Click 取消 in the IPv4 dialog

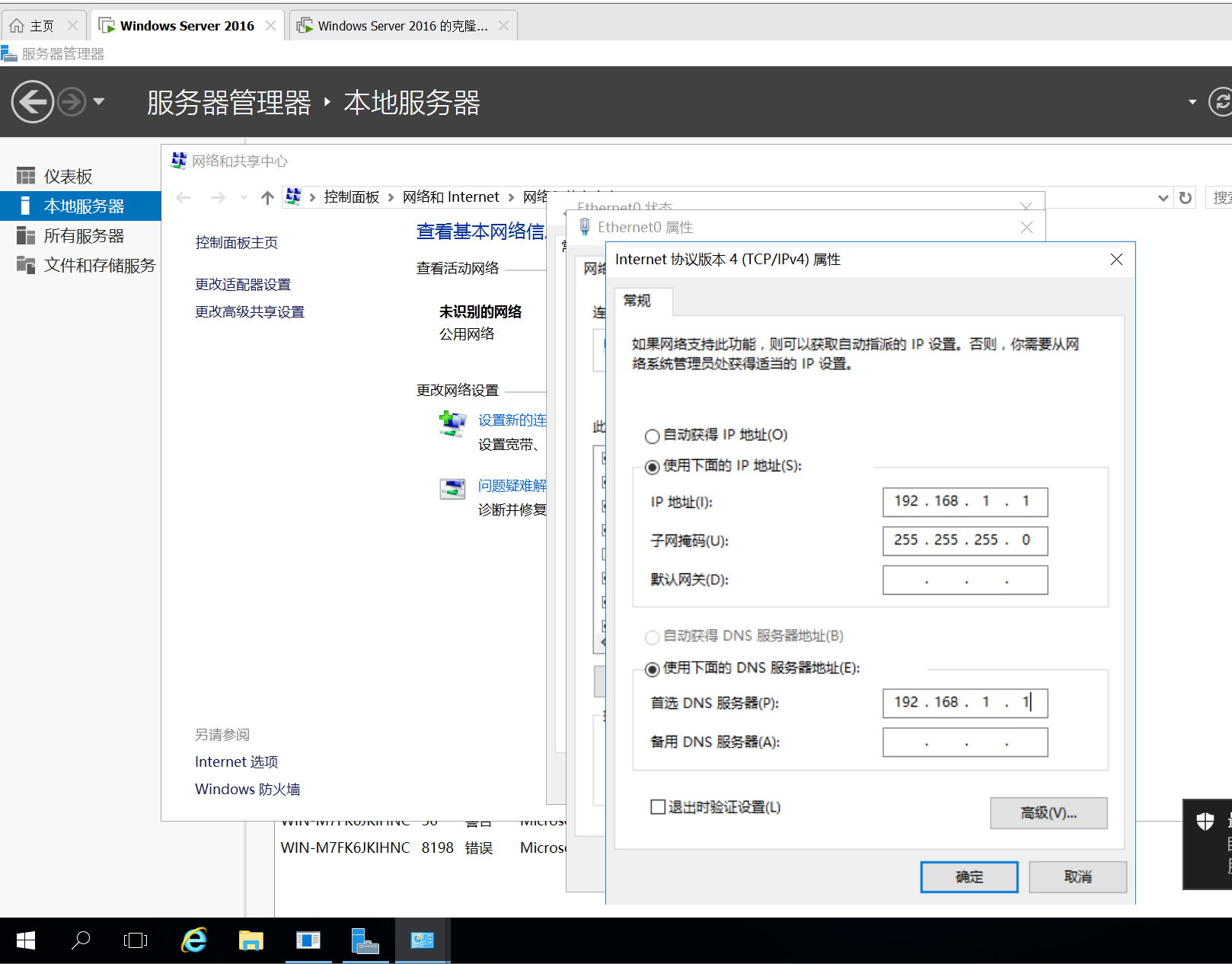coord(1077,877)
